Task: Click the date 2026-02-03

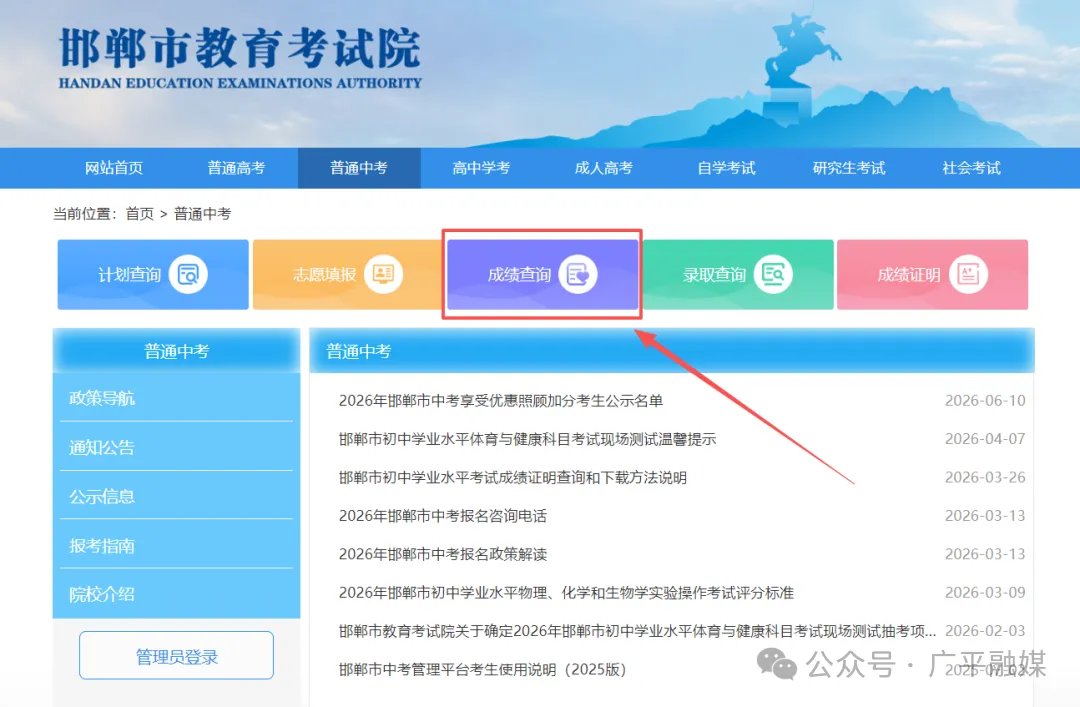Action: [985, 631]
